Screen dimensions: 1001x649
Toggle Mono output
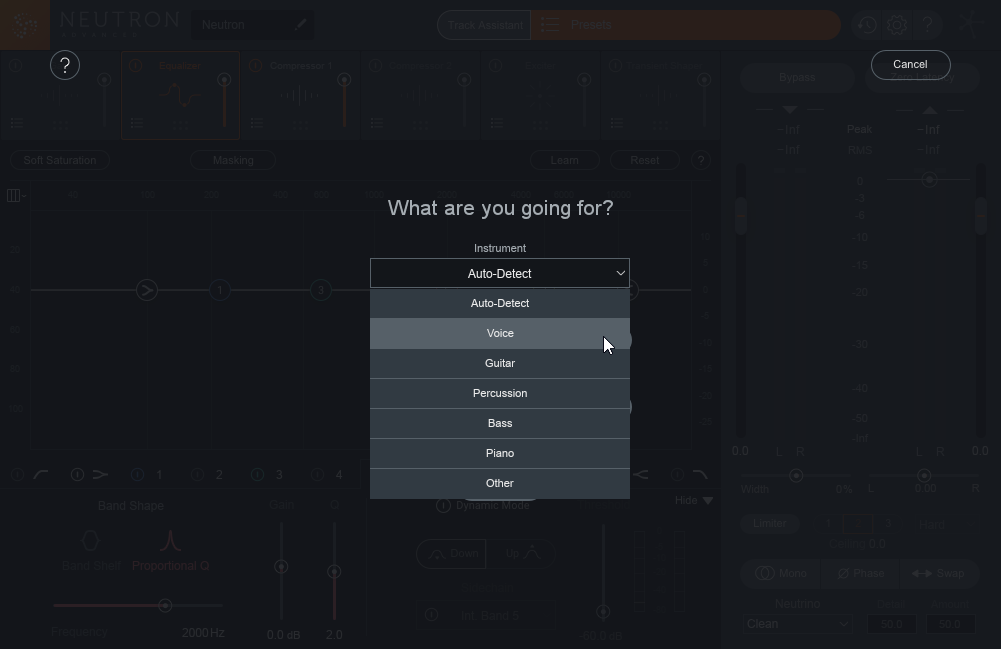click(x=781, y=573)
